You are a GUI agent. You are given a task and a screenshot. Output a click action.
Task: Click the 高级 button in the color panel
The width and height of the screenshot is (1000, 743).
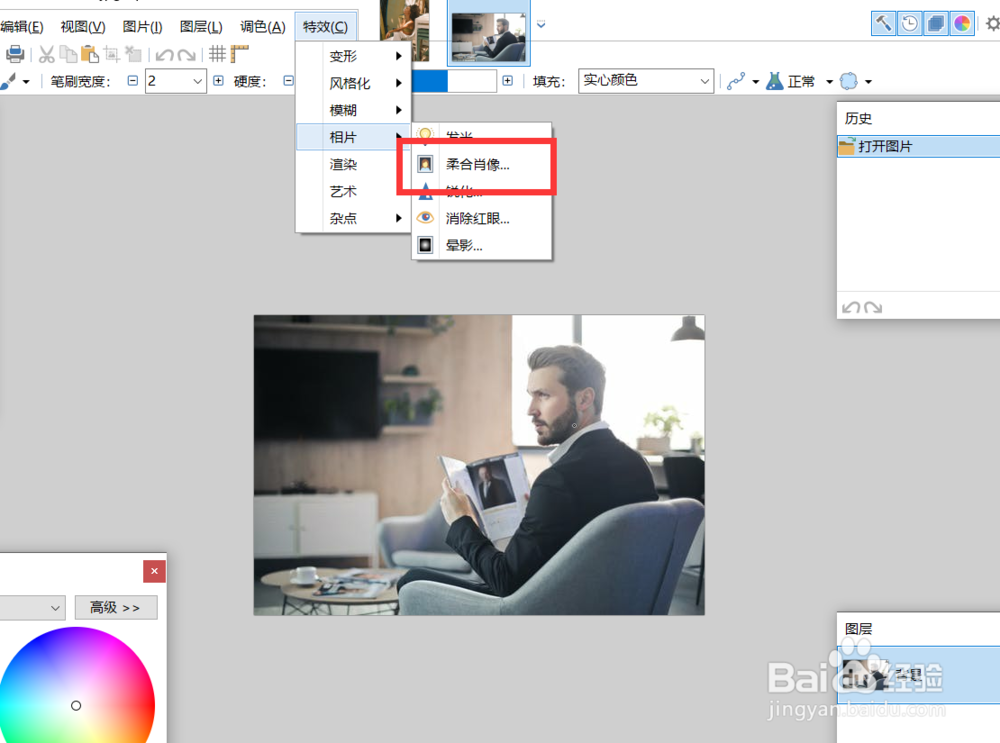pos(115,607)
